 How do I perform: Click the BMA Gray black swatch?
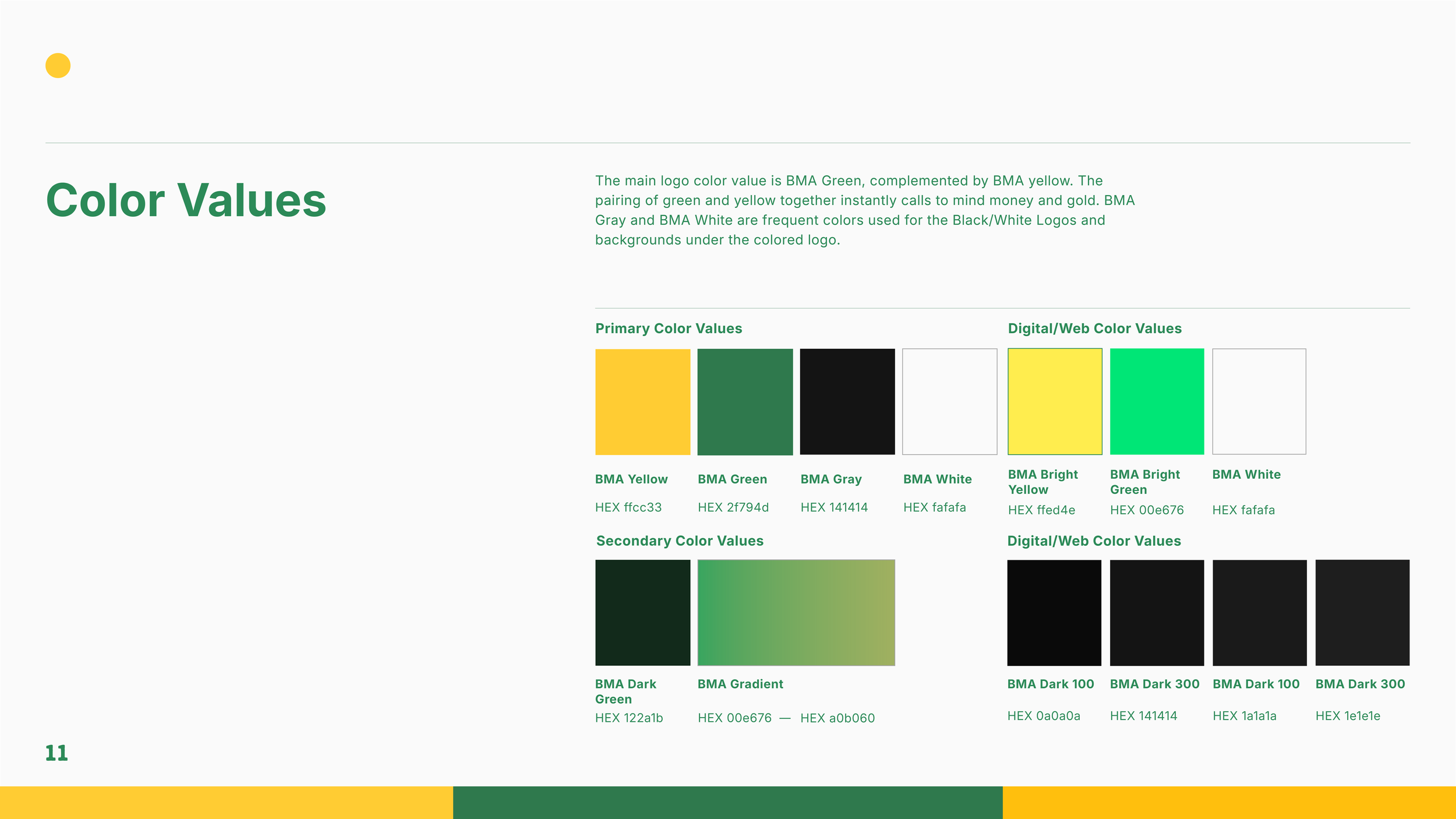(847, 402)
